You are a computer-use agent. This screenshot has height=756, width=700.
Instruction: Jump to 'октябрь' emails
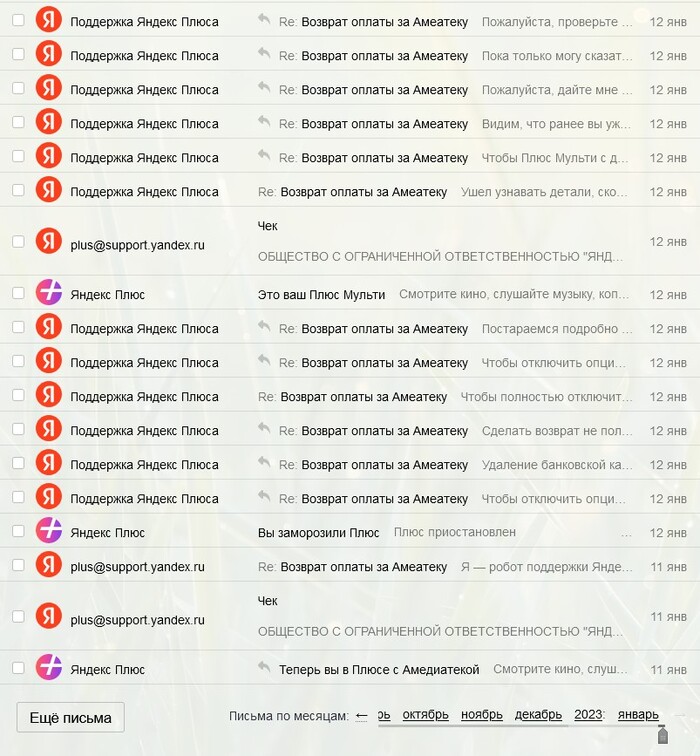pos(425,715)
